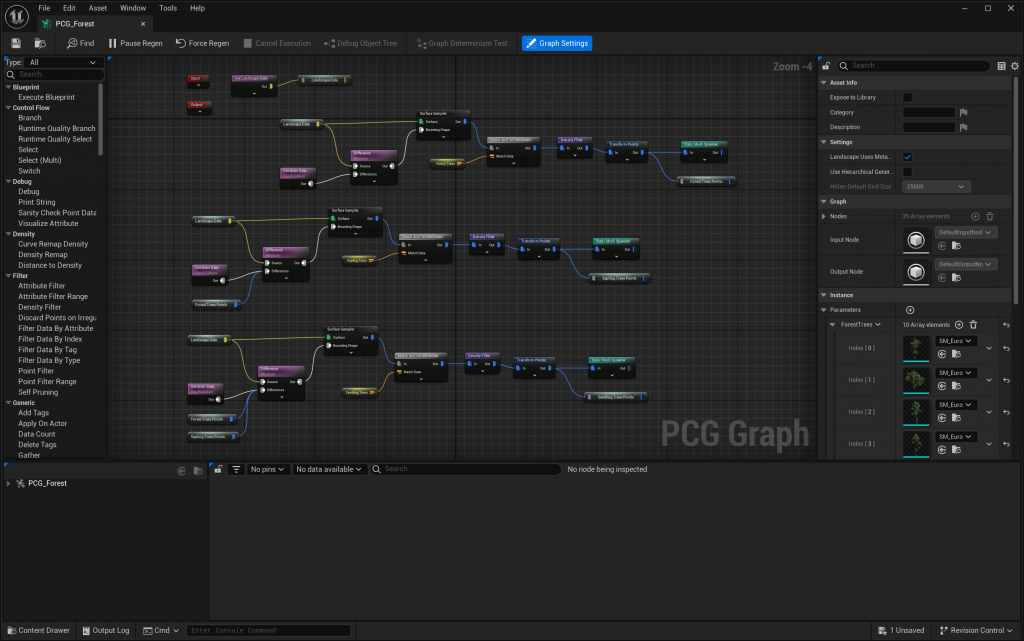Viewport: 1024px width, 641px height.
Task: Open the No pins dropdown
Action: coord(267,469)
